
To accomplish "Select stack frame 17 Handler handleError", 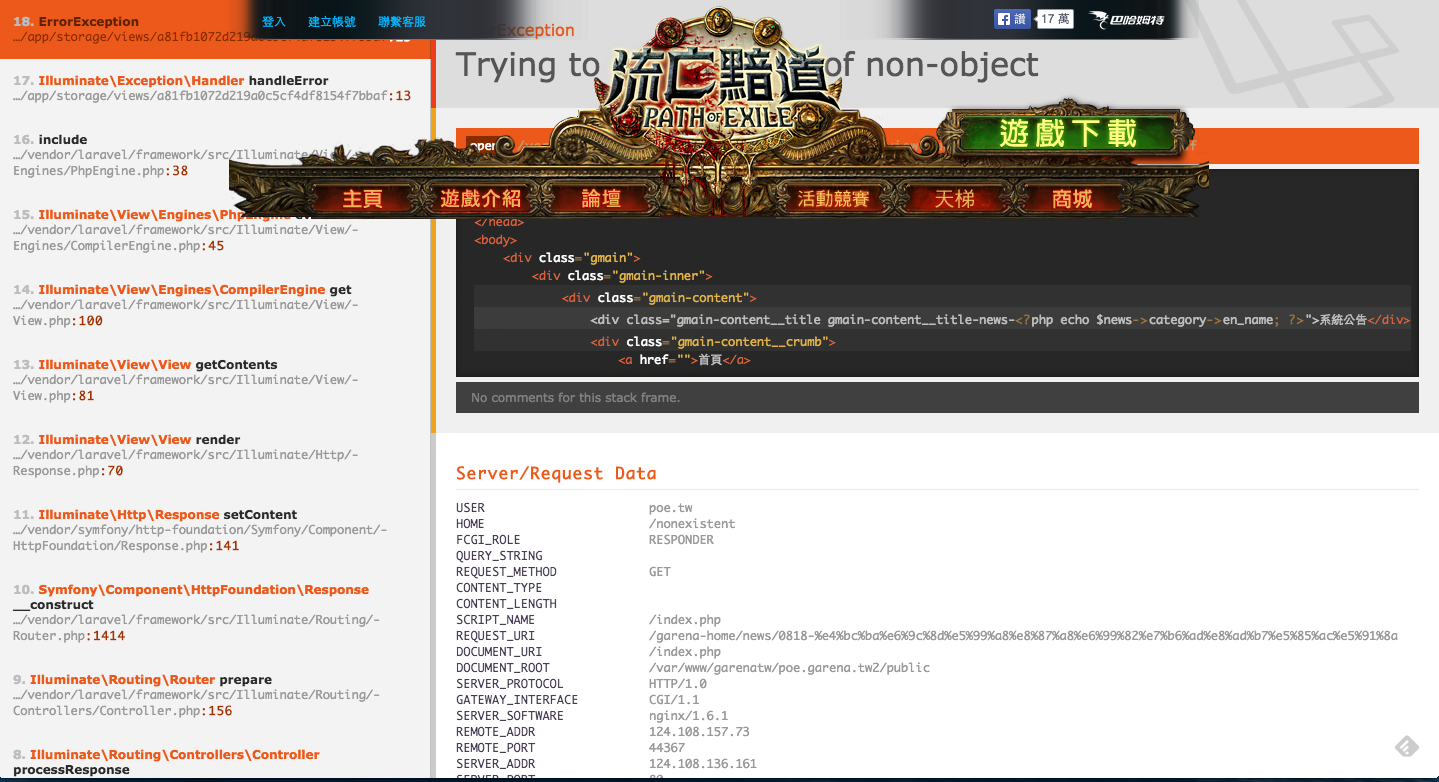I will (x=215, y=88).
